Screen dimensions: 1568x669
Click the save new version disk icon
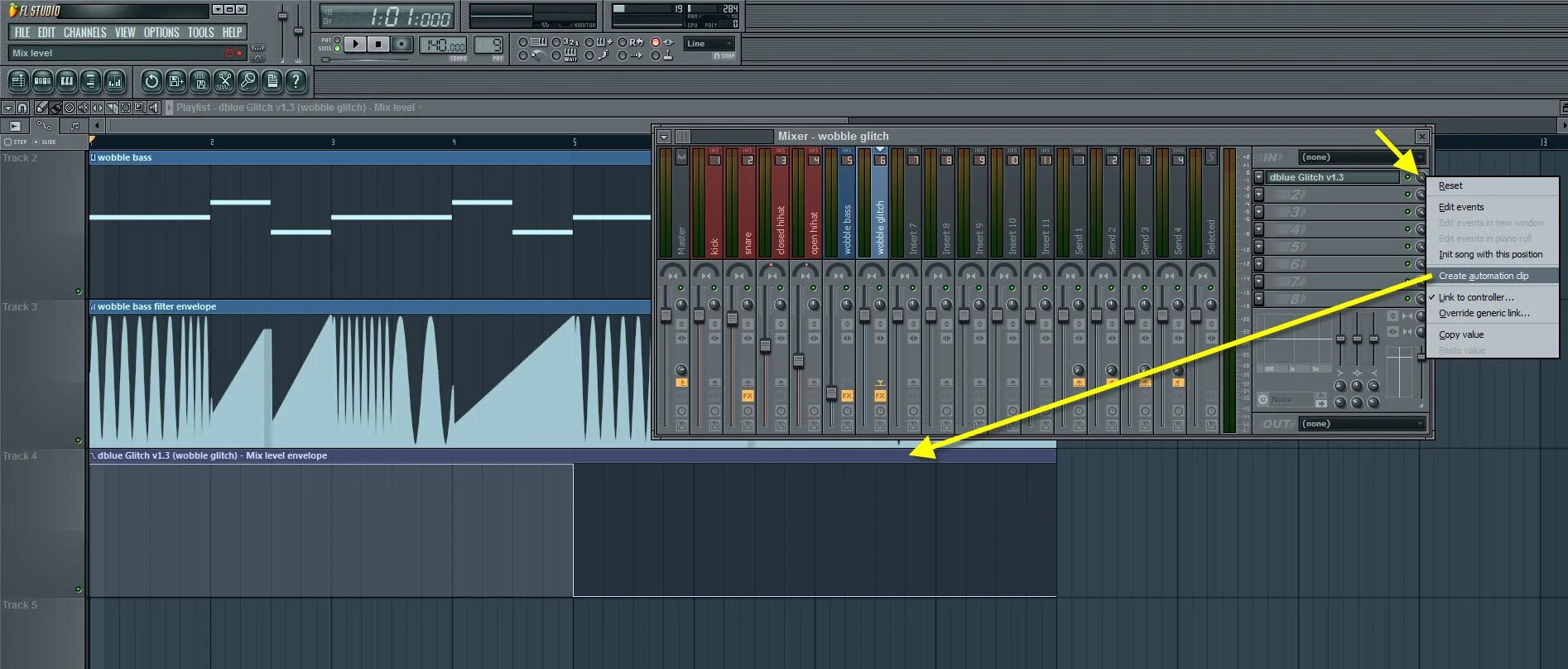(x=176, y=80)
